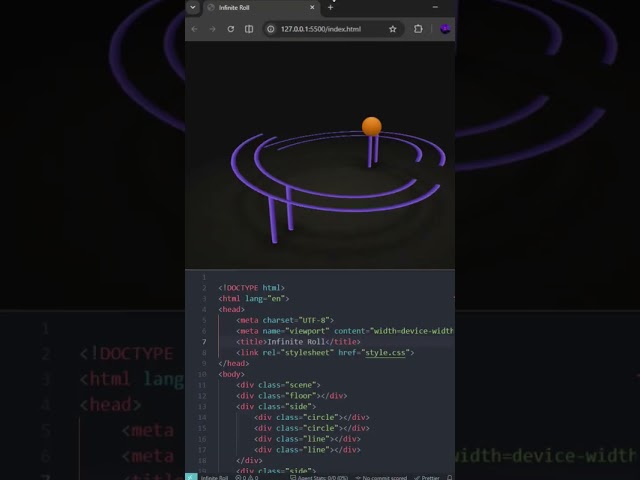Open a new browser tab
The height and width of the screenshot is (480, 640).
tap(331, 7)
